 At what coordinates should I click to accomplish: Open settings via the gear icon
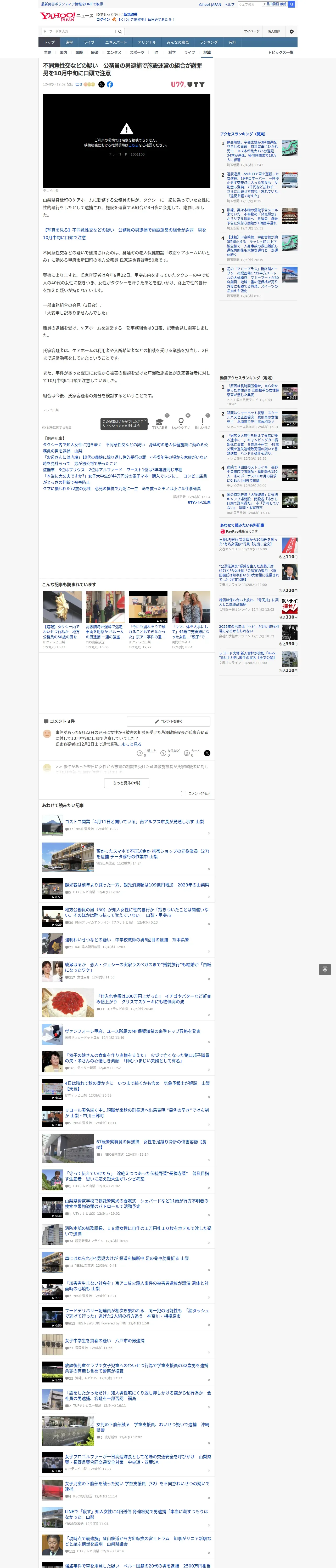292,31
